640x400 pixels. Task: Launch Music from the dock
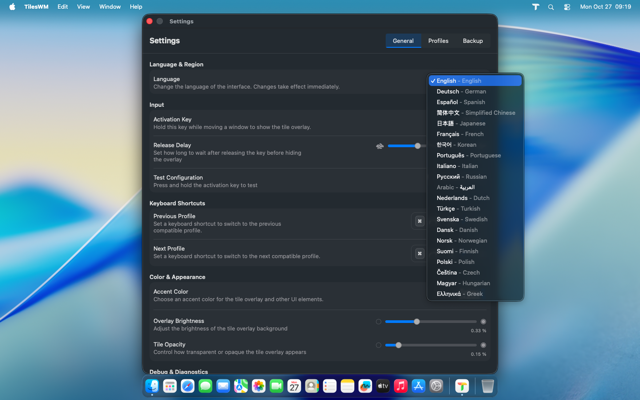tap(400, 386)
